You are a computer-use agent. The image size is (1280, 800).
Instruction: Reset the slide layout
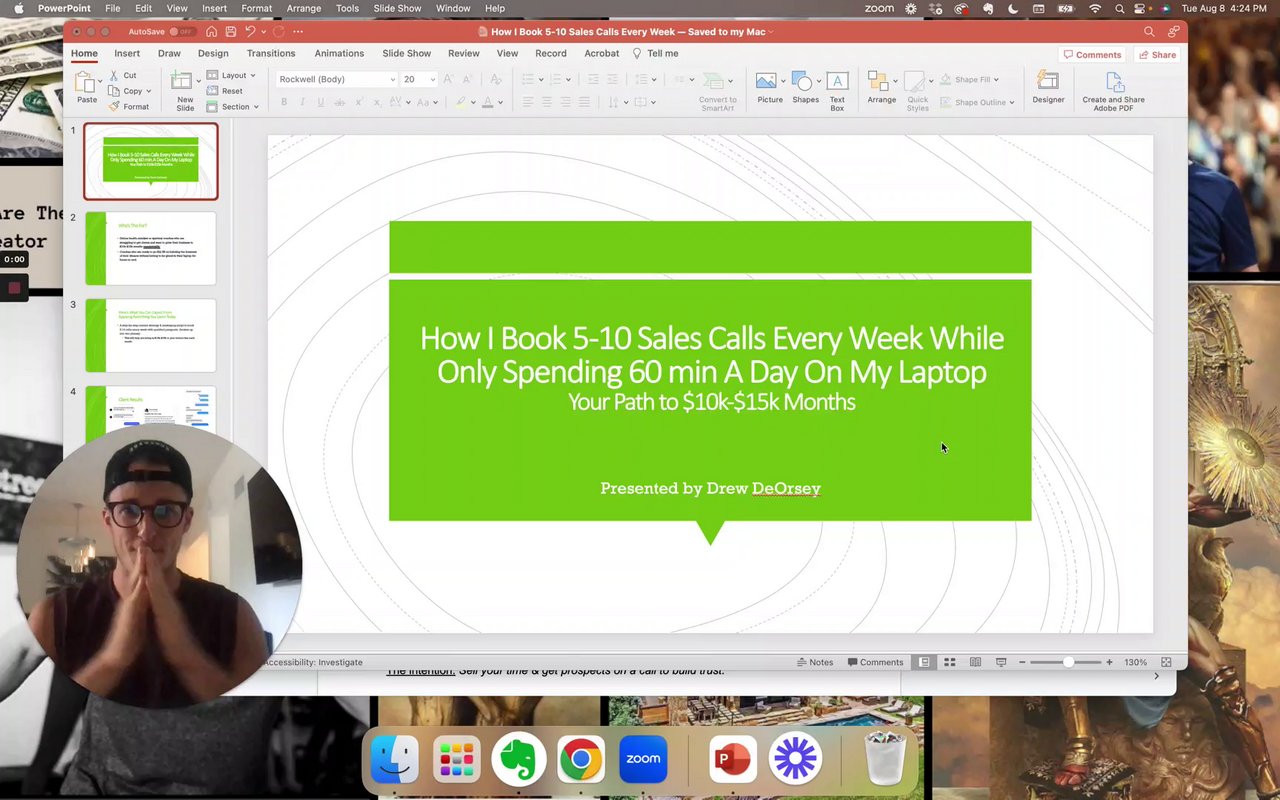[225, 91]
